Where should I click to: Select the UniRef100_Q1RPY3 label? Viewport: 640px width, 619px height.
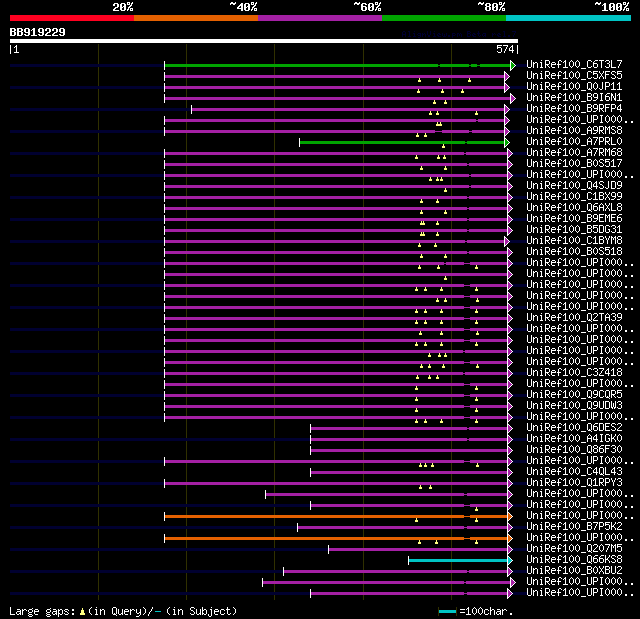[574, 483]
